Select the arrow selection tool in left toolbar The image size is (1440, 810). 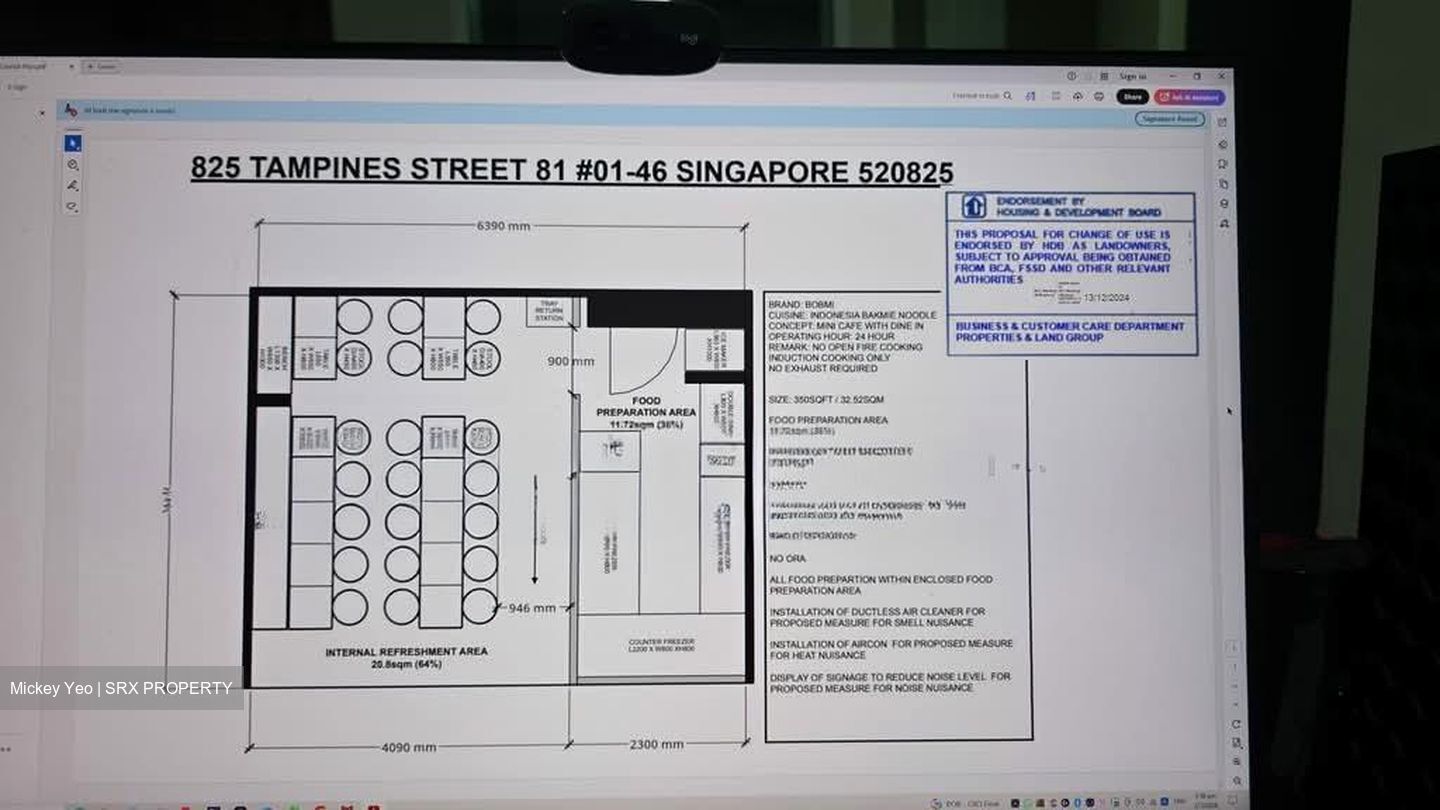(x=73, y=143)
